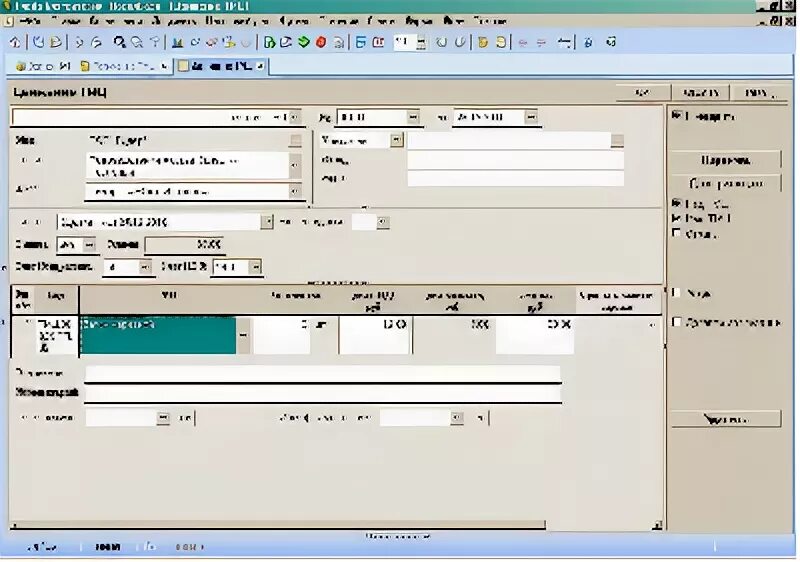
Task: Click the up-arrow icon starting the toolbar
Action: tap(15, 42)
